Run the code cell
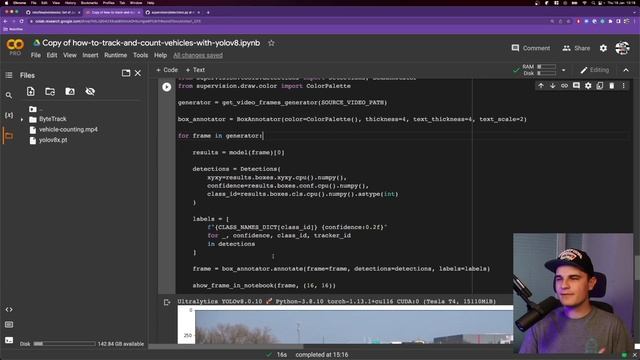Screen dimensions: 640x360 167,87
